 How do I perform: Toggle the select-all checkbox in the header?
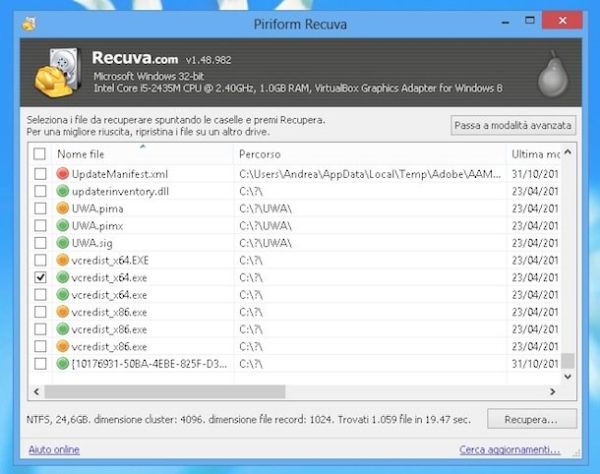tap(40, 155)
